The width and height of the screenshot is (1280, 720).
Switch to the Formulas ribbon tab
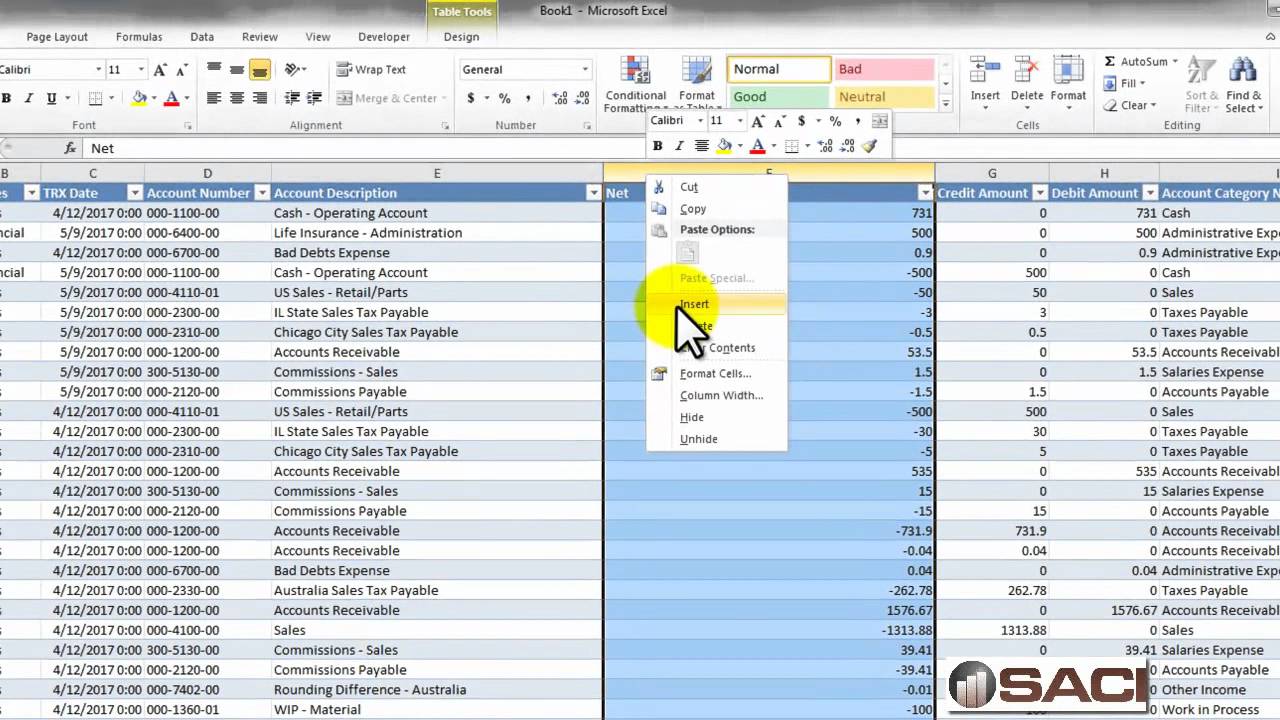pyautogui.click(x=139, y=37)
